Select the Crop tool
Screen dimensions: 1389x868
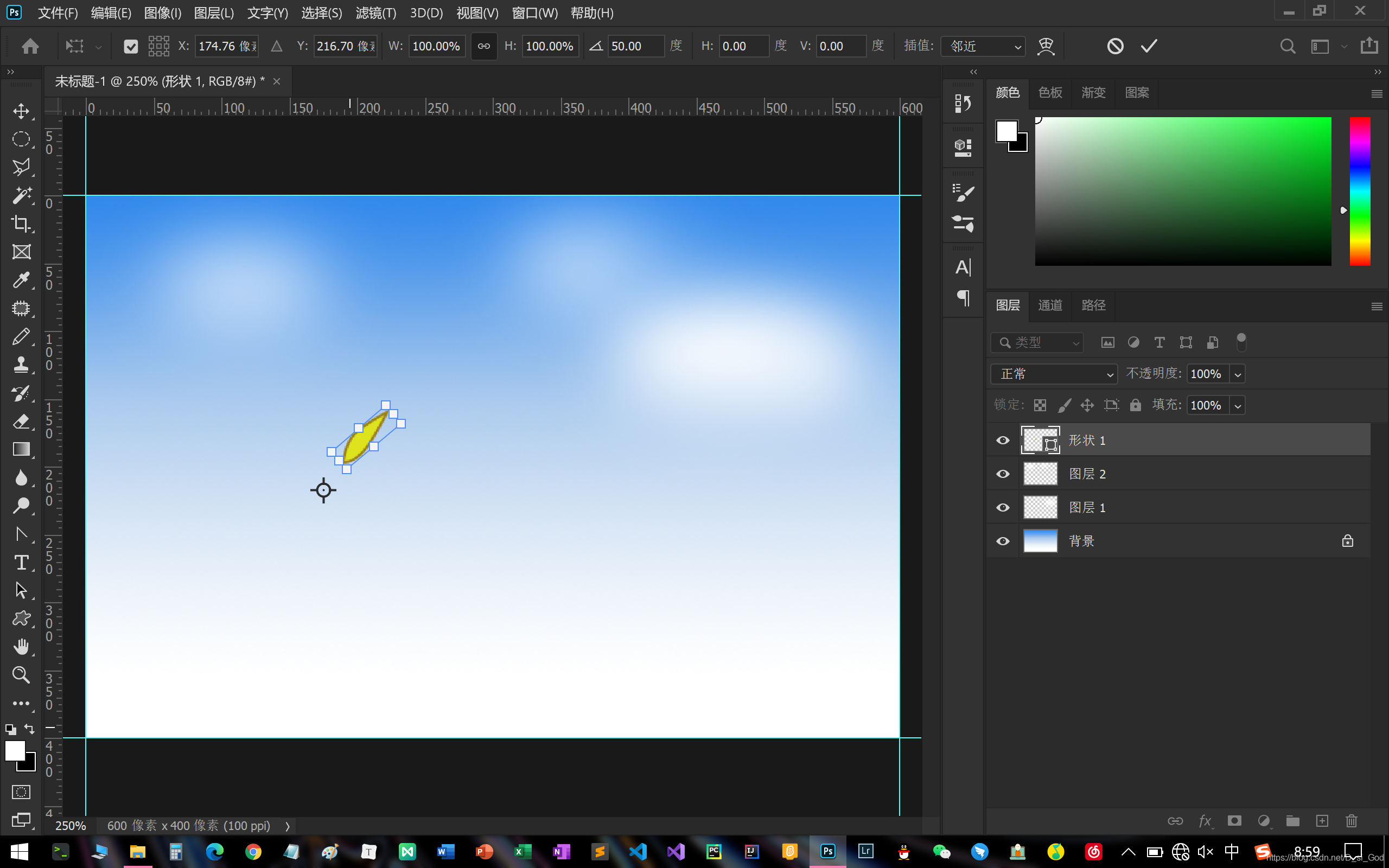21,224
